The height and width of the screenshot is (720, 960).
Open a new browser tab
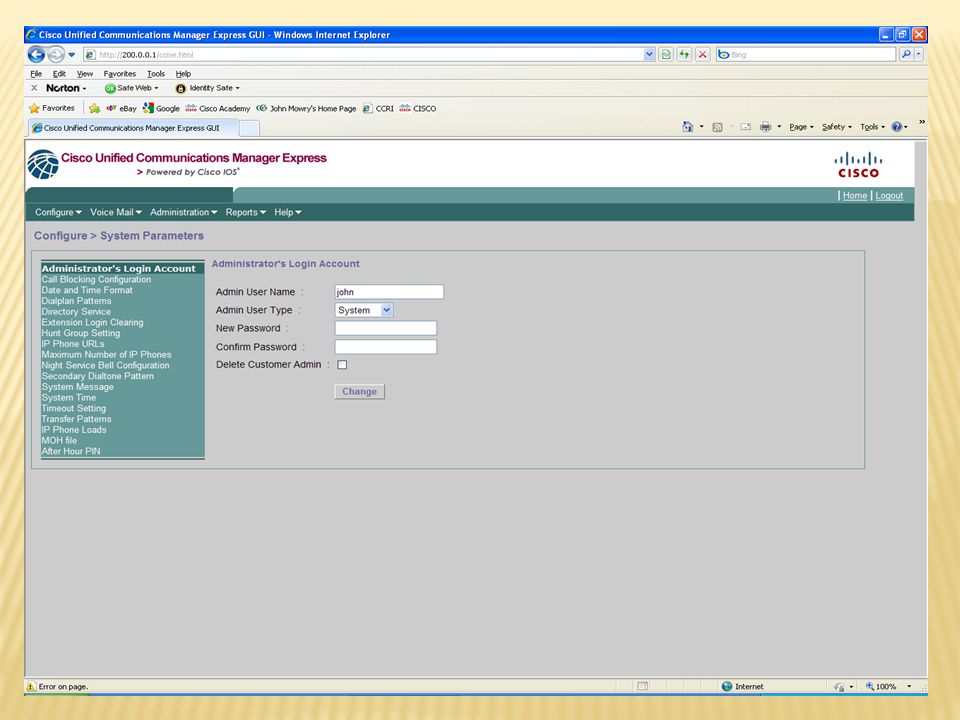(x=249, y=128)
